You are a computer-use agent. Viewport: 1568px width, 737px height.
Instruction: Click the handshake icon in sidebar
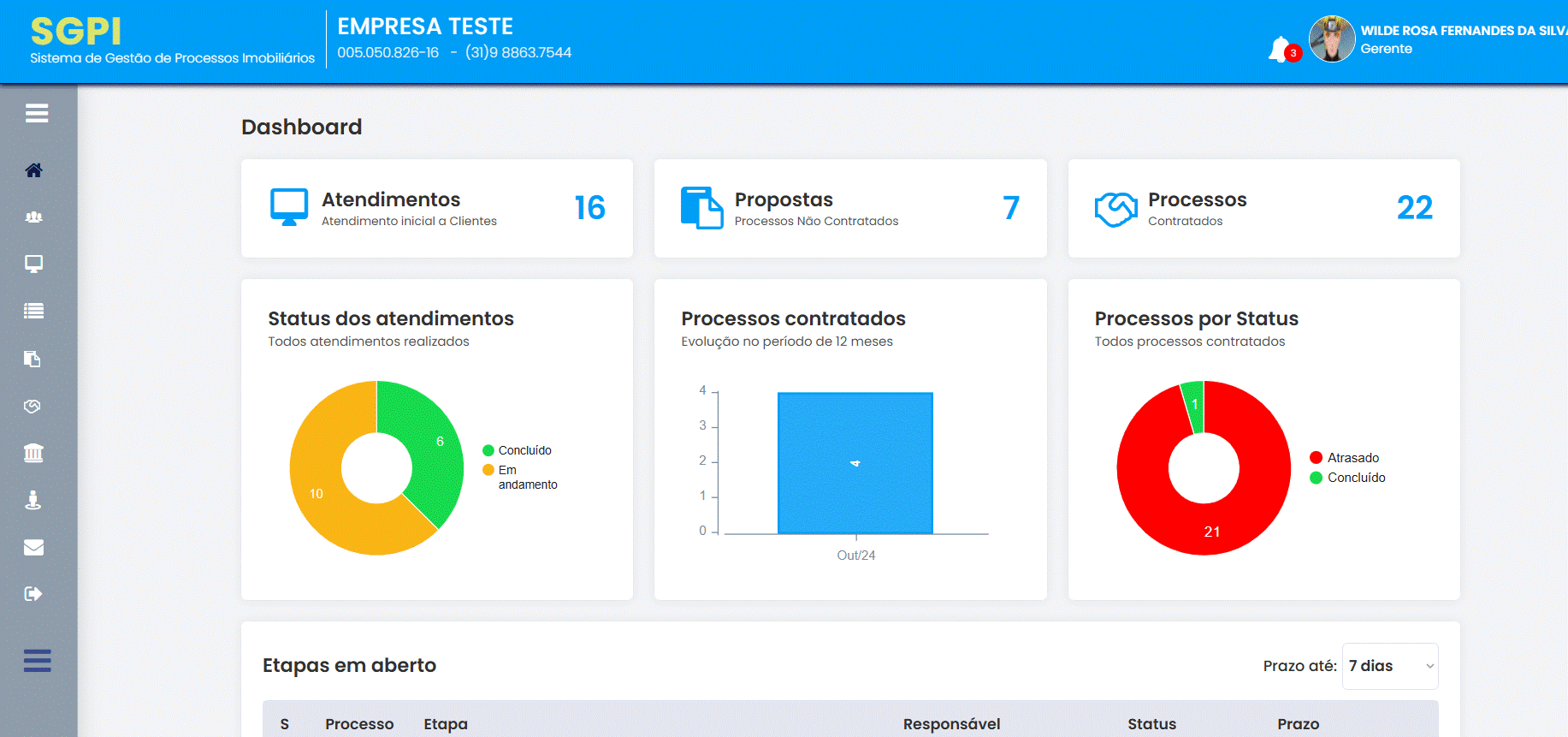tap(33, 406)
